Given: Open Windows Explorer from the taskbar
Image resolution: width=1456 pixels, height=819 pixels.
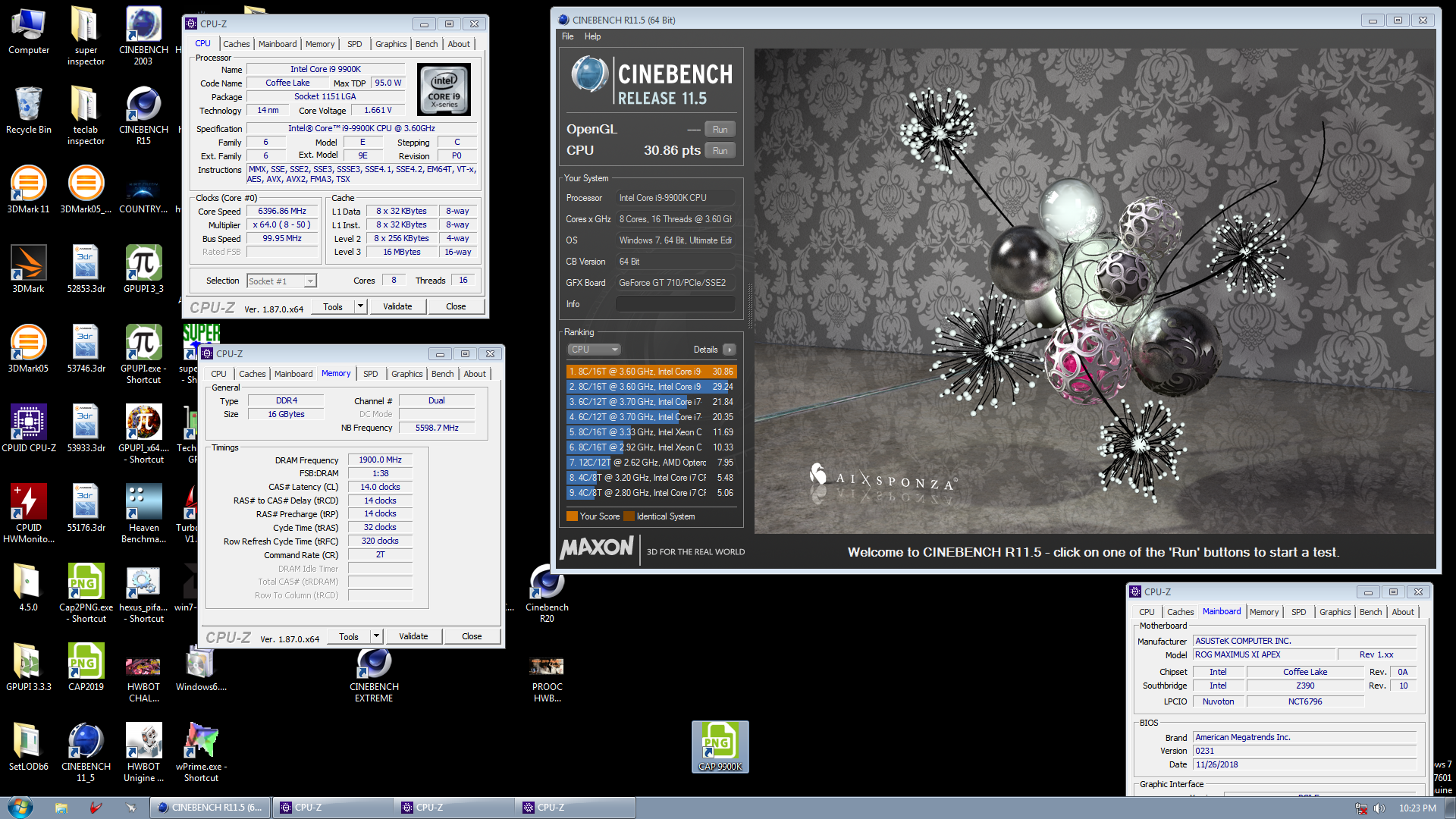Looking at the screenshot, I should pyautogui.click(x=61, y=808).
